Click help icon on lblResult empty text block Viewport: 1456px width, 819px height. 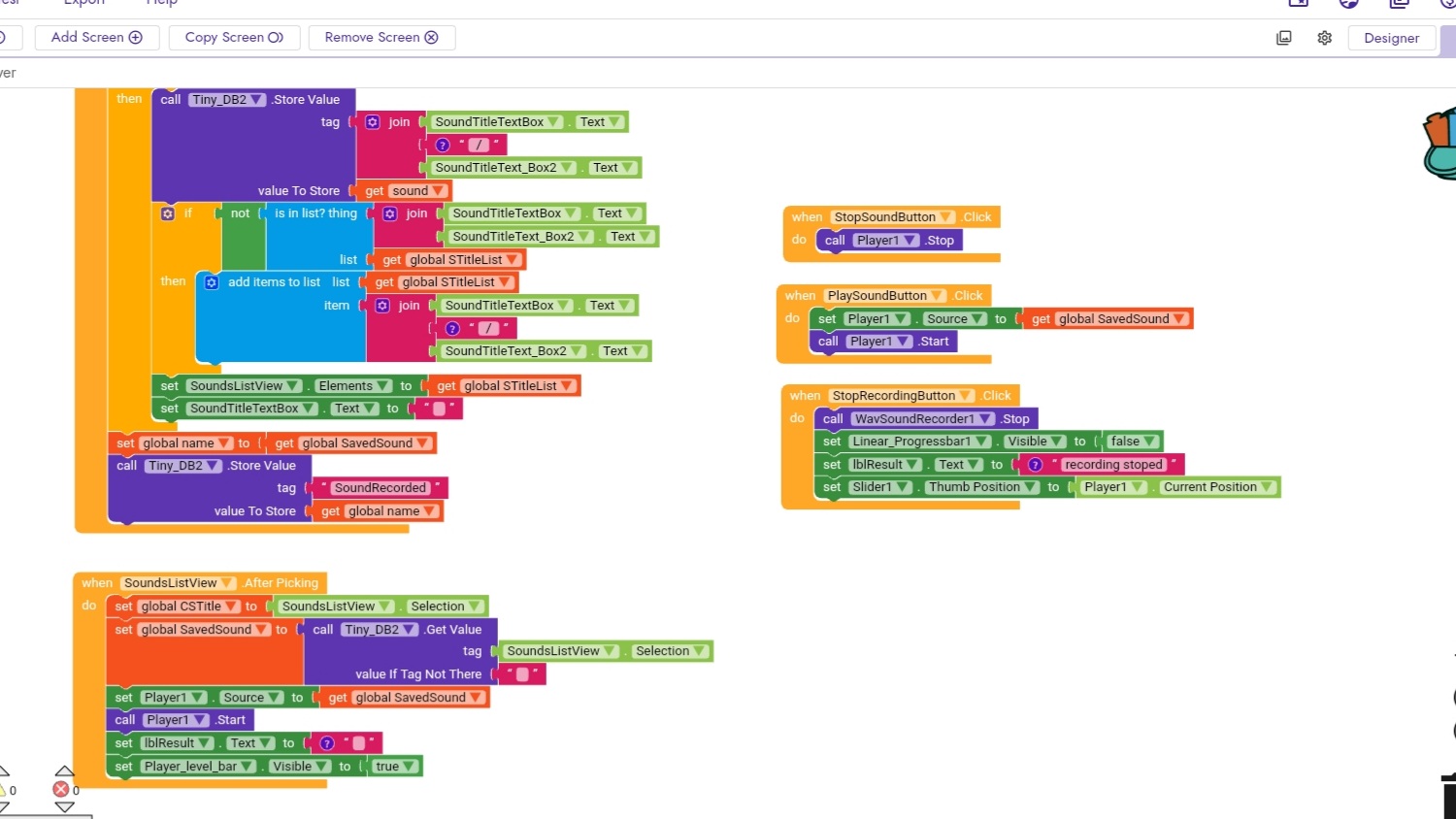[x=327, y=743]
